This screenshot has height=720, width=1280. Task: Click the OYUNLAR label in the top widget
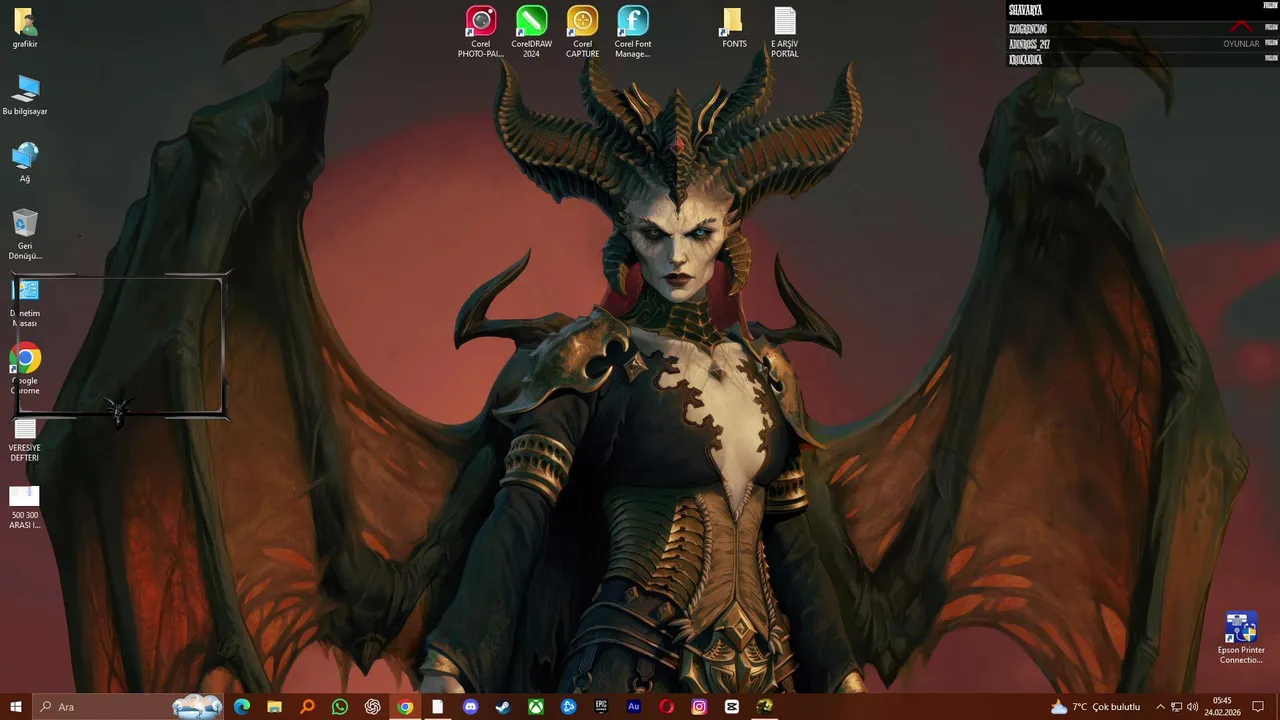tap(1241, 44)
